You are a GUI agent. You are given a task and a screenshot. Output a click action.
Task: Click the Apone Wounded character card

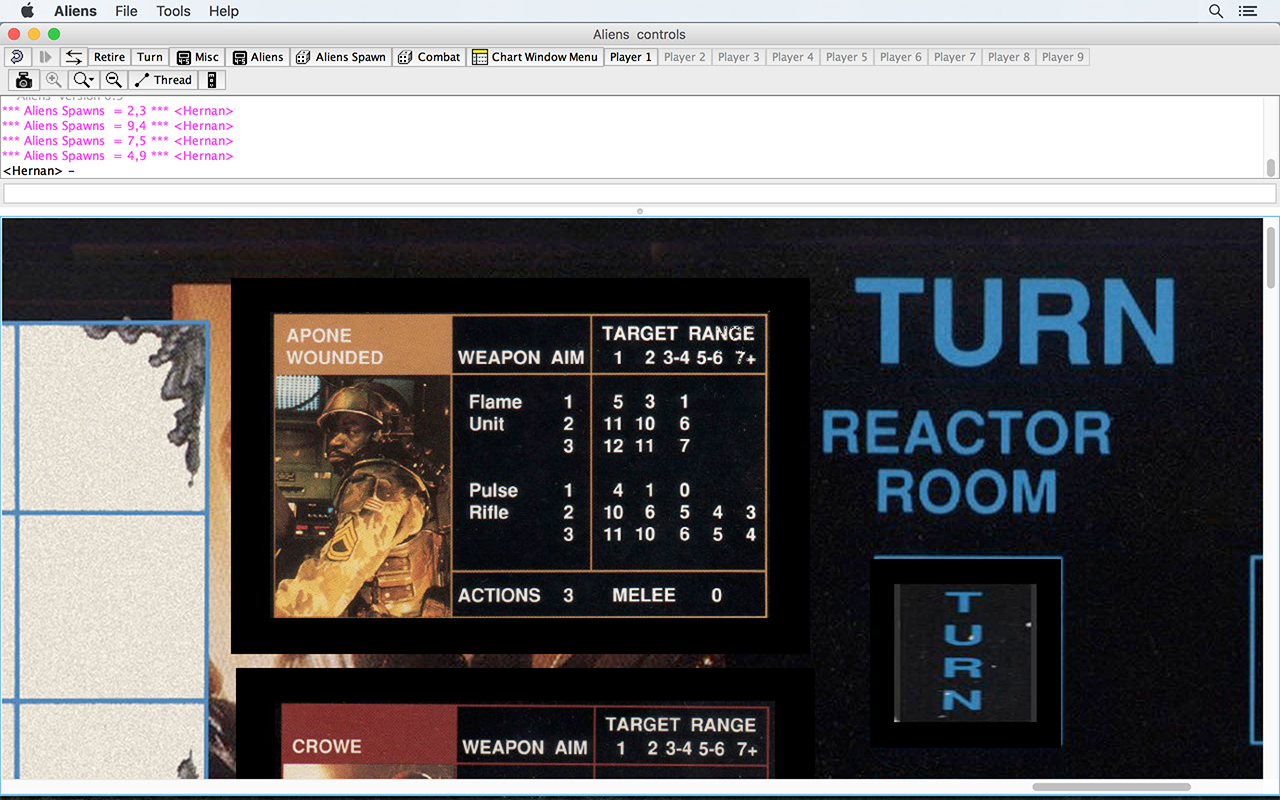tap(520, 466)
